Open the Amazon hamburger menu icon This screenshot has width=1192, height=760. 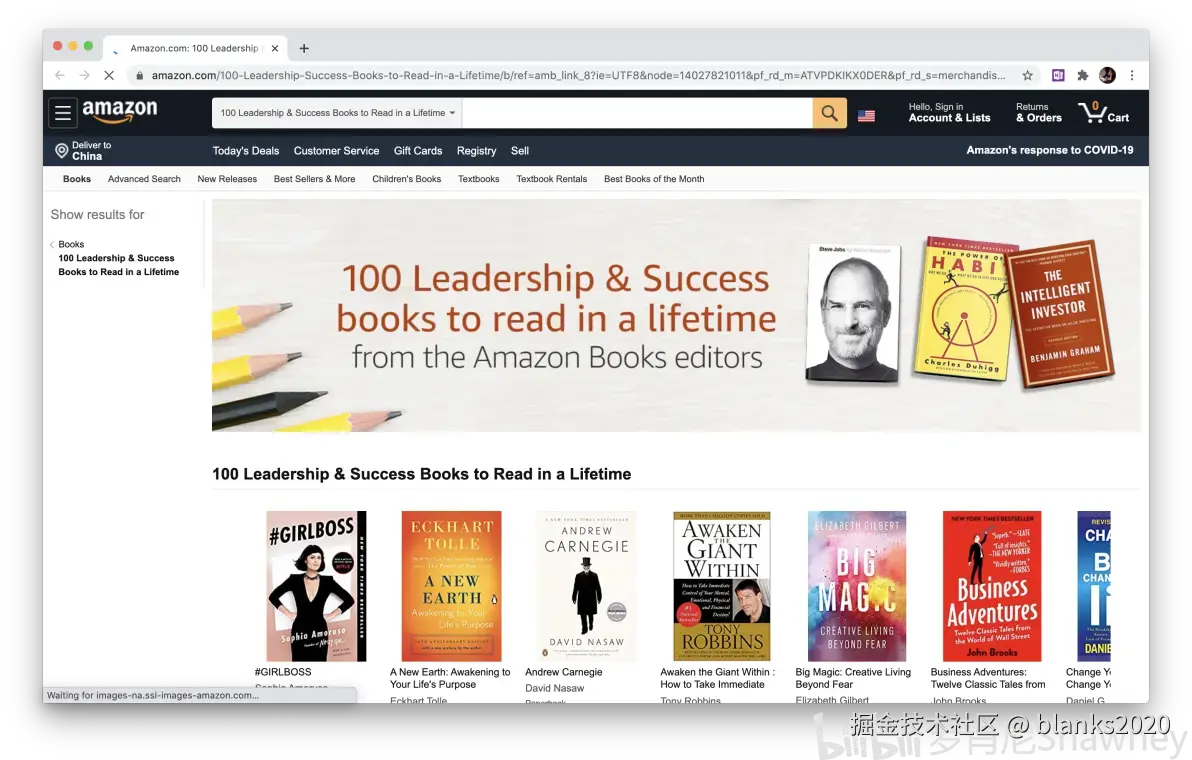point(63,113)
